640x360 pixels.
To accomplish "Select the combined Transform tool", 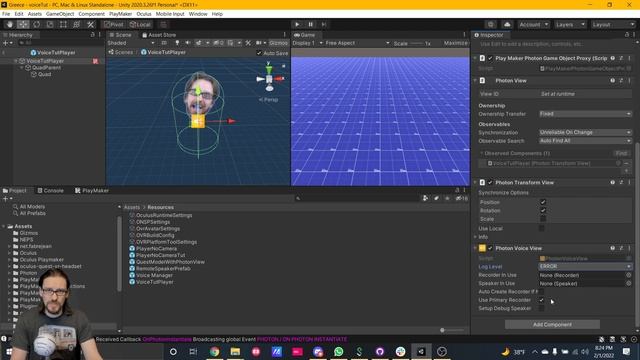I will [77, 24].
